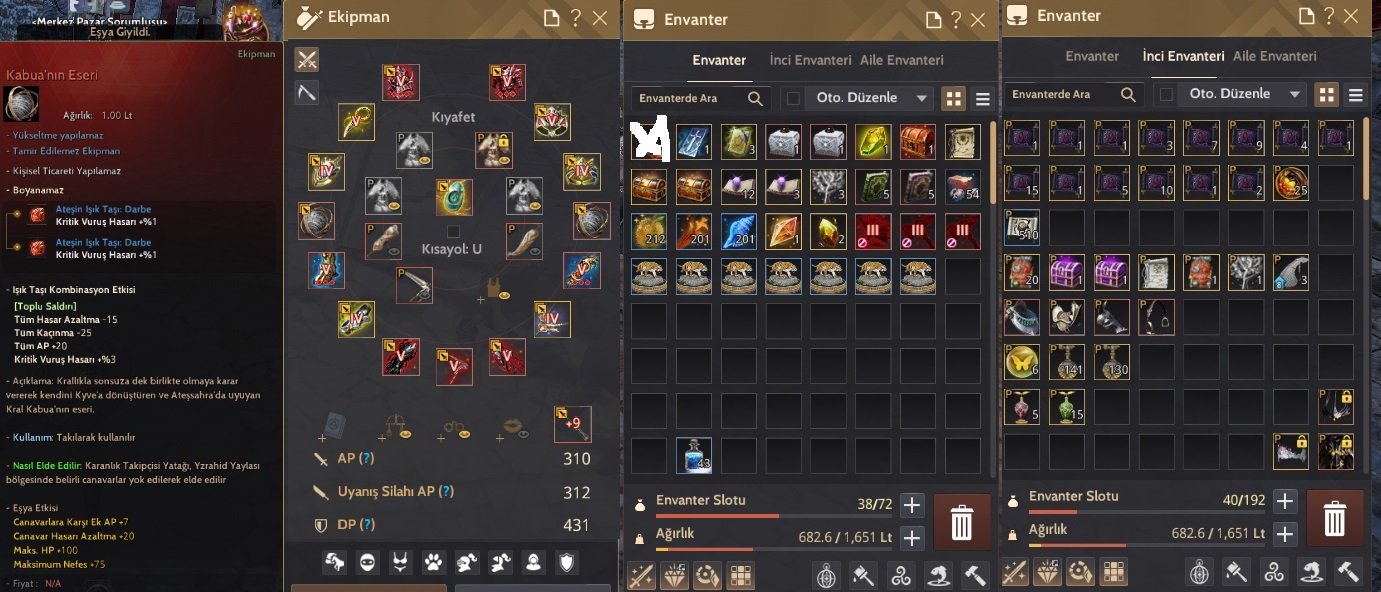Tick the Oto. Düzenle checkbox in right inventory
Screen dimensions: 1381x592
pos(1165,94)
